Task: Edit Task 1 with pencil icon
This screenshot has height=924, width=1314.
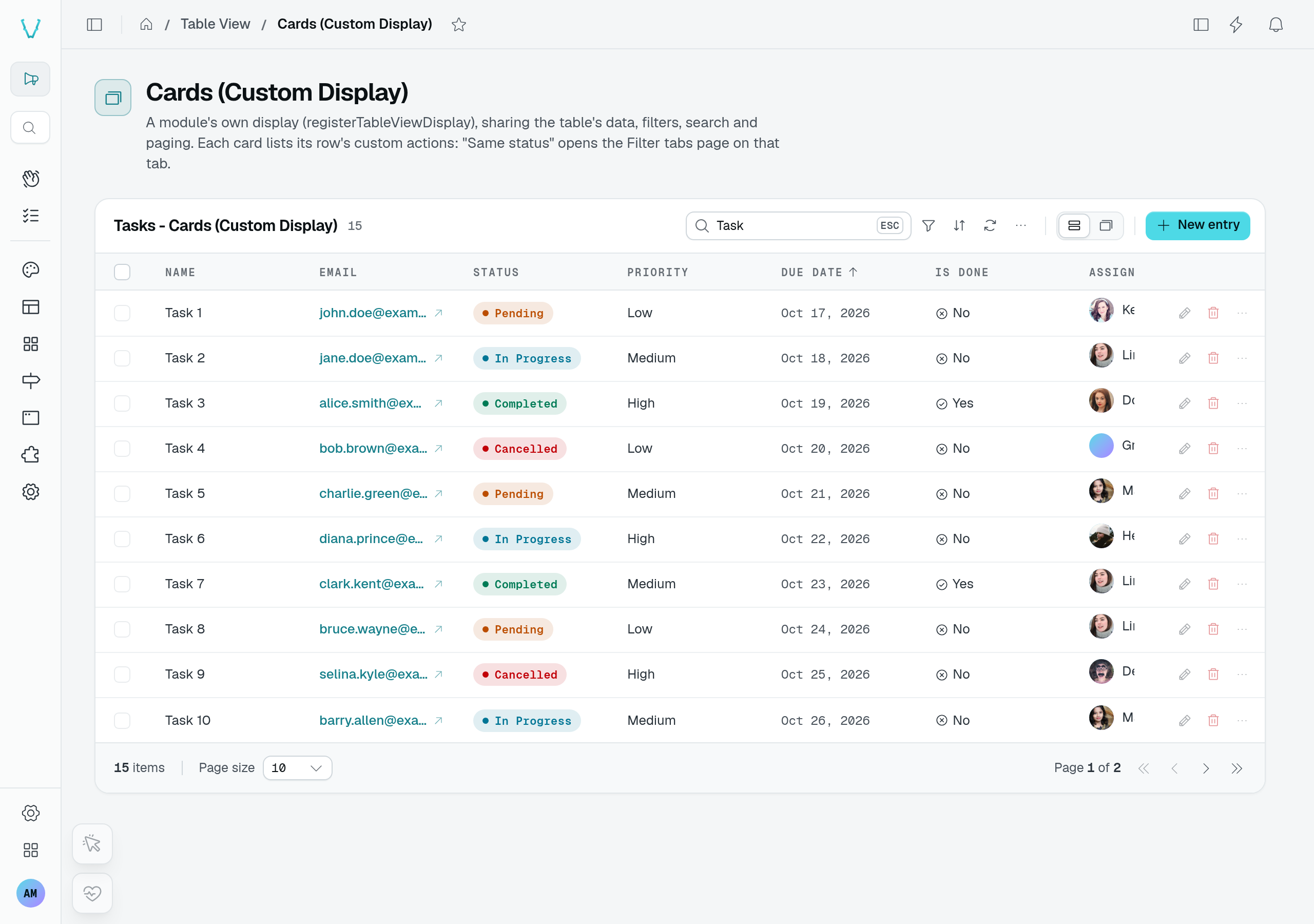Action: click(1185, 313)
